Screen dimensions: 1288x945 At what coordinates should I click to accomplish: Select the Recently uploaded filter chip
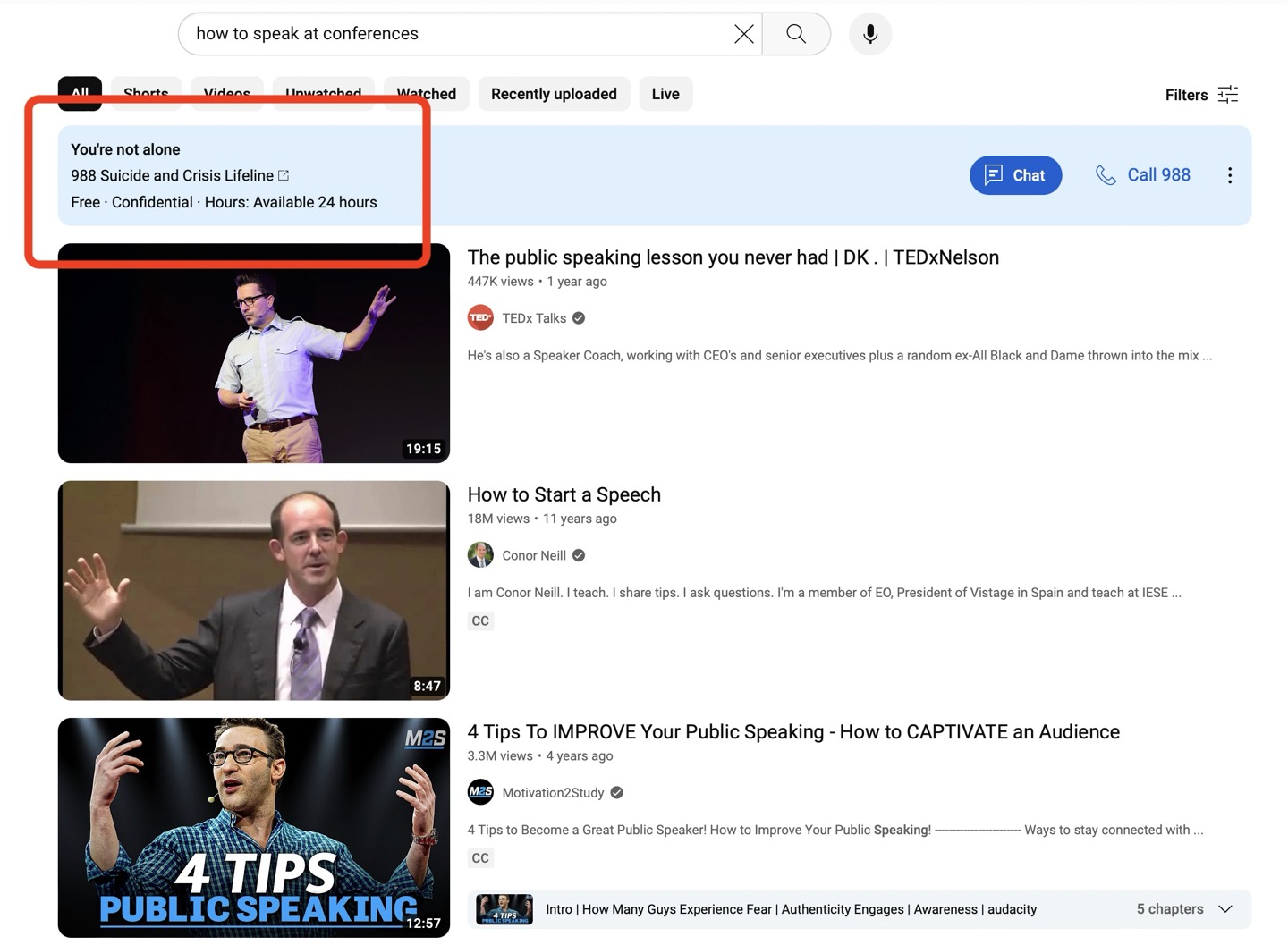tap(554, 94)
